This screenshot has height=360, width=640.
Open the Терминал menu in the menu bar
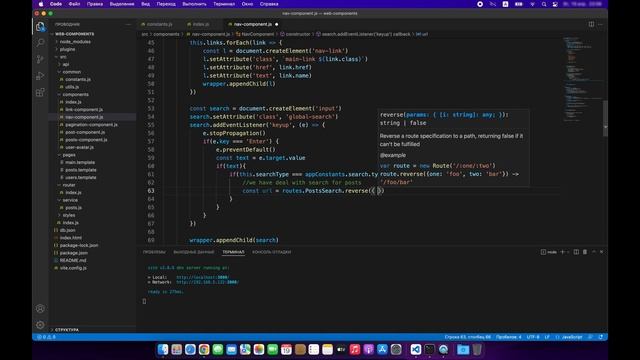[x=224, y=4]
